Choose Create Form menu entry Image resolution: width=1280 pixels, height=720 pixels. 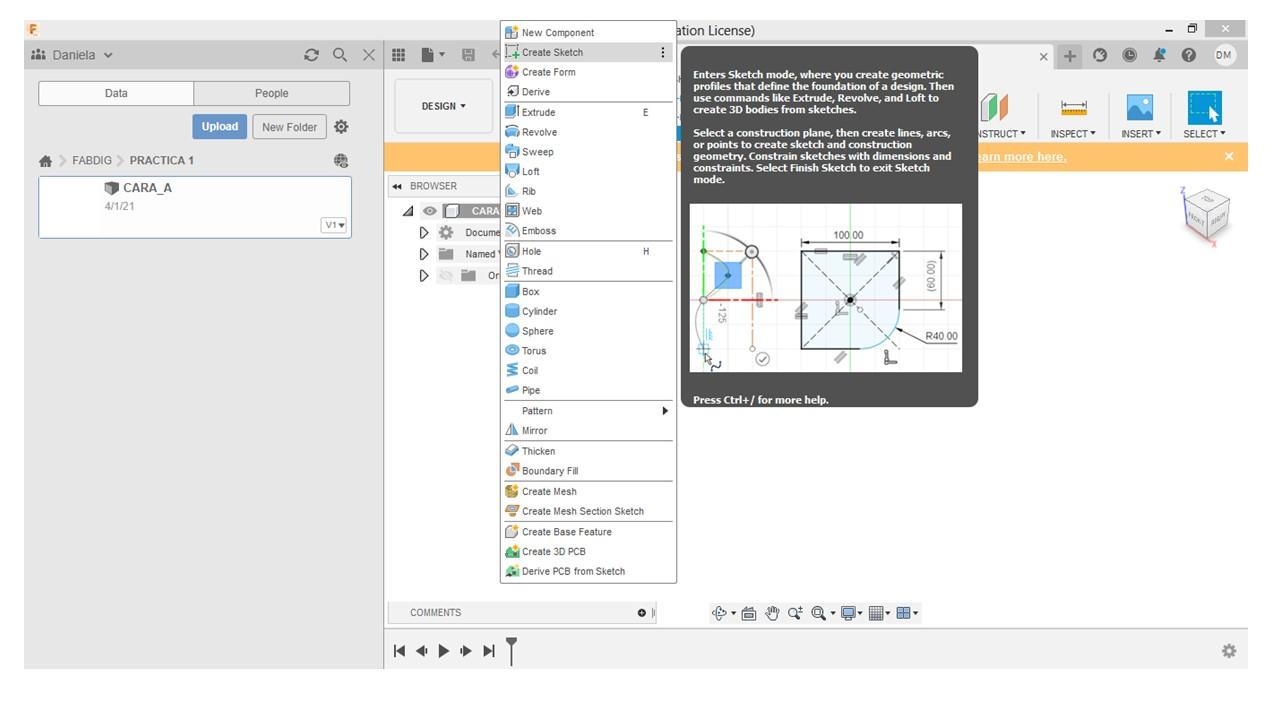pos(588,72)
